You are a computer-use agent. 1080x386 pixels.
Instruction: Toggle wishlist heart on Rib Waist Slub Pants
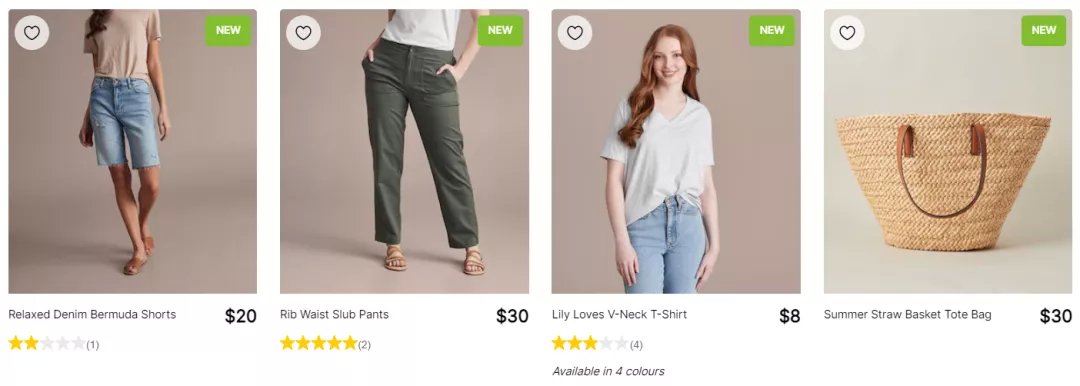tap(304, 32)
